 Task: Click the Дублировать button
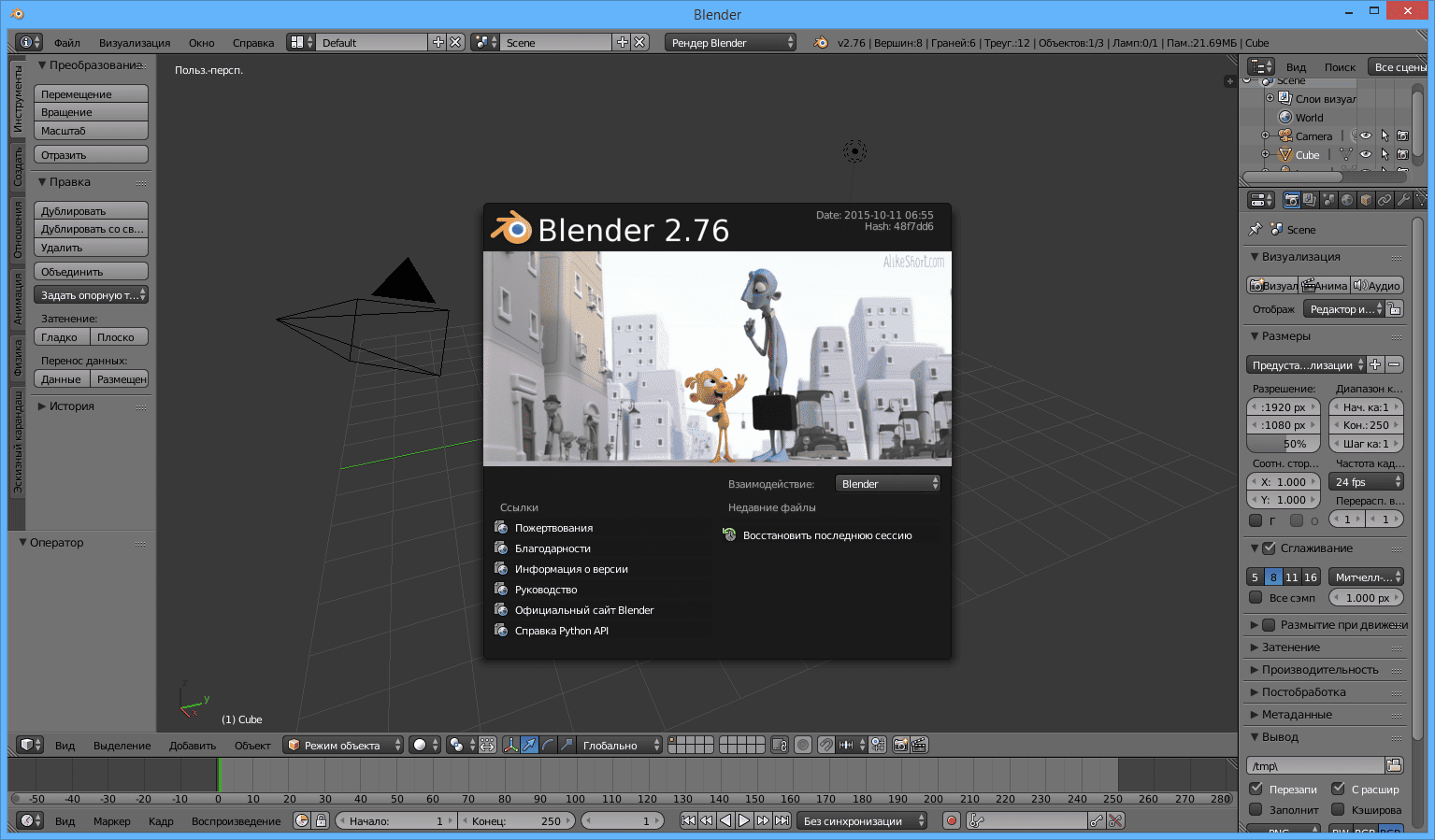(91, 211)
